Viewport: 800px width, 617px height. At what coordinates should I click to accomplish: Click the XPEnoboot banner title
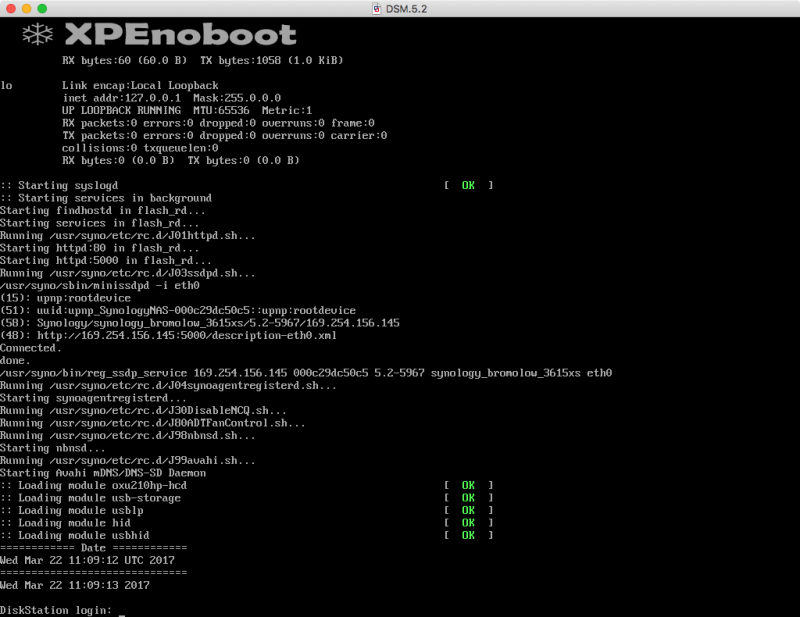[x=180, y=35]
